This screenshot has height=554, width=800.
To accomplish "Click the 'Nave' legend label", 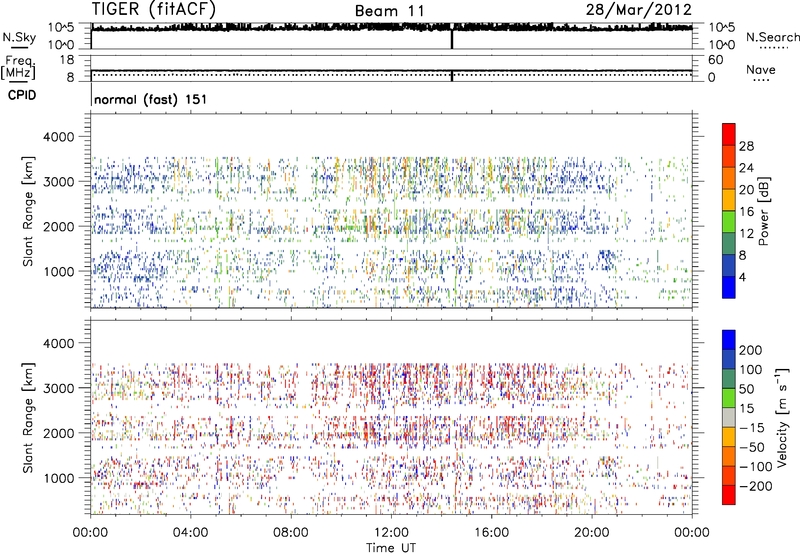I will tap(761, 69).
